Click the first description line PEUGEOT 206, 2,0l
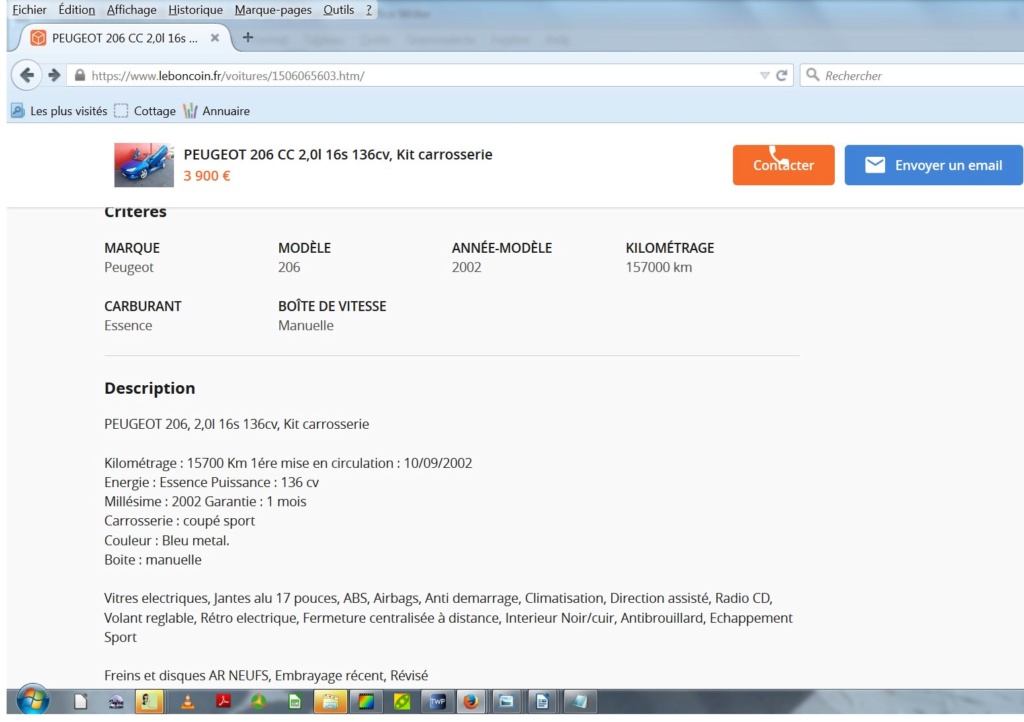 236,424
